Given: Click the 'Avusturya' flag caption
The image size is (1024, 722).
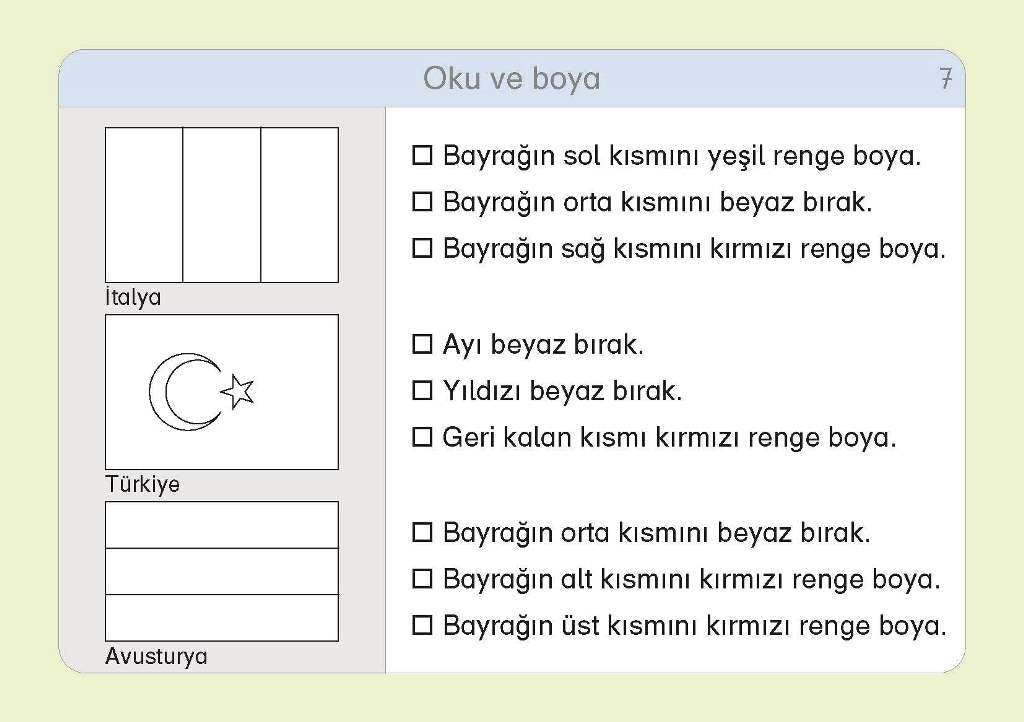Looking at the screenshot, I should pos(156,657).
